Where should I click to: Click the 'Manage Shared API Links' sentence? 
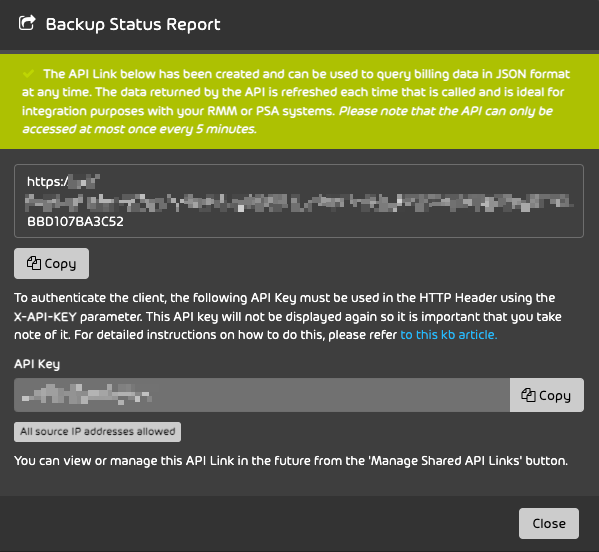(291, 461)
